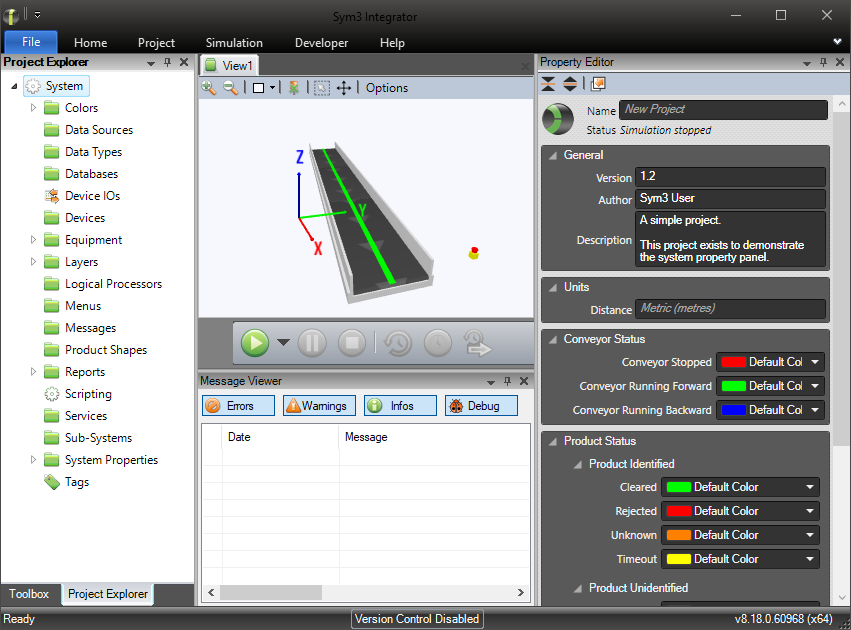Click Version Control Disabled status button

[x=417, y=619]
